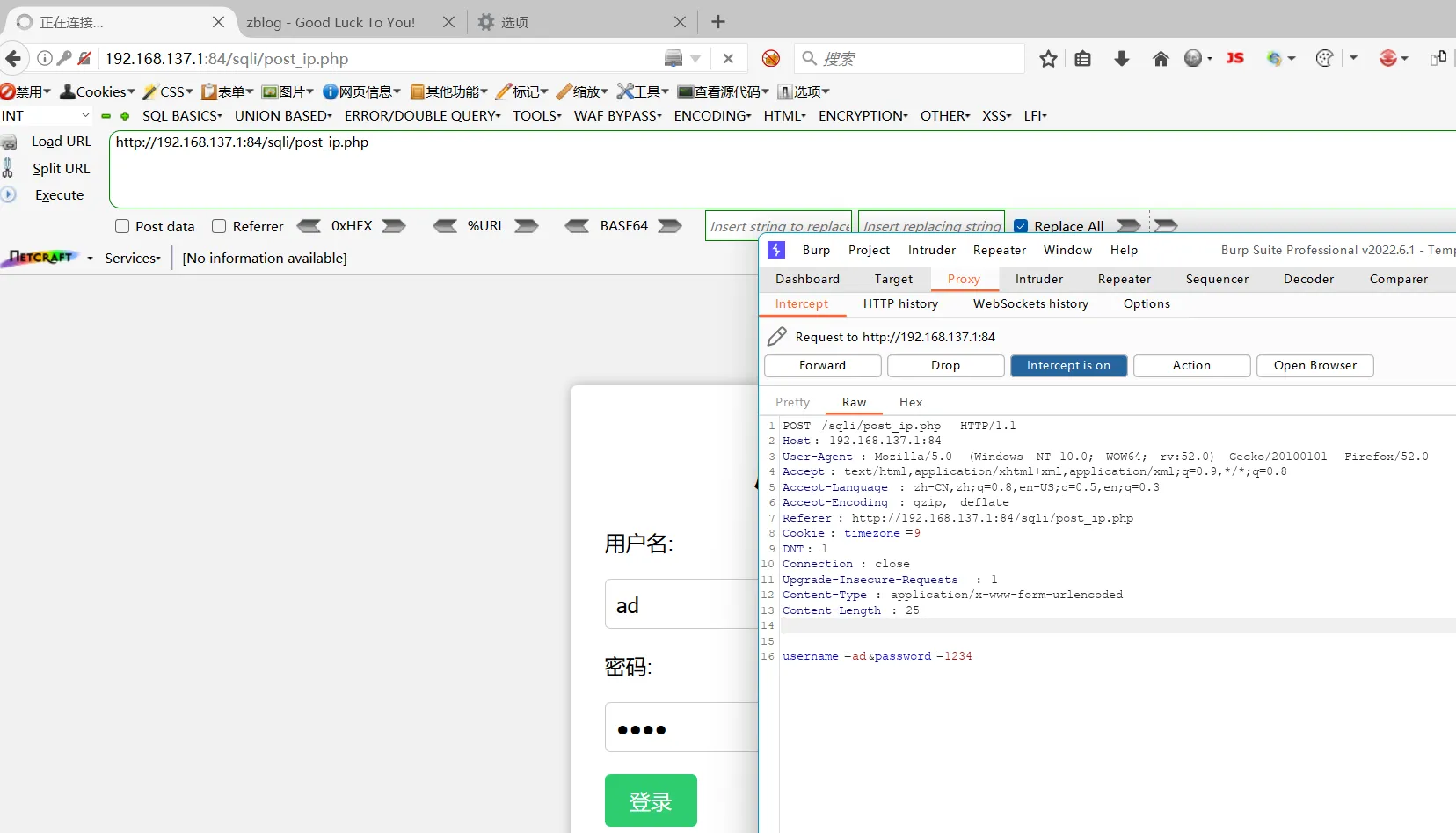The image size is (1456, 833).
Task: Click the Execute play icon
Action: click(9, 195)
